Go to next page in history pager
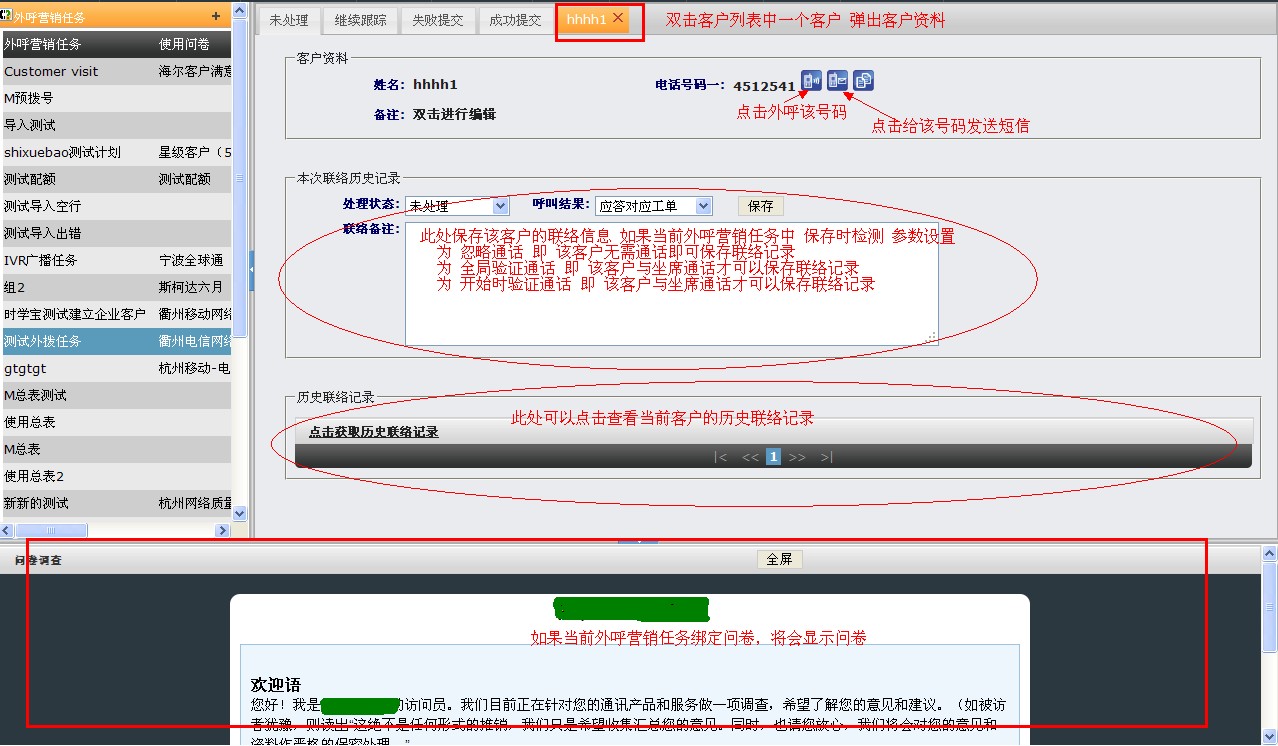The height and width of the screenshot is (746, 1278). pyautogui.click(x=797, y=457)
